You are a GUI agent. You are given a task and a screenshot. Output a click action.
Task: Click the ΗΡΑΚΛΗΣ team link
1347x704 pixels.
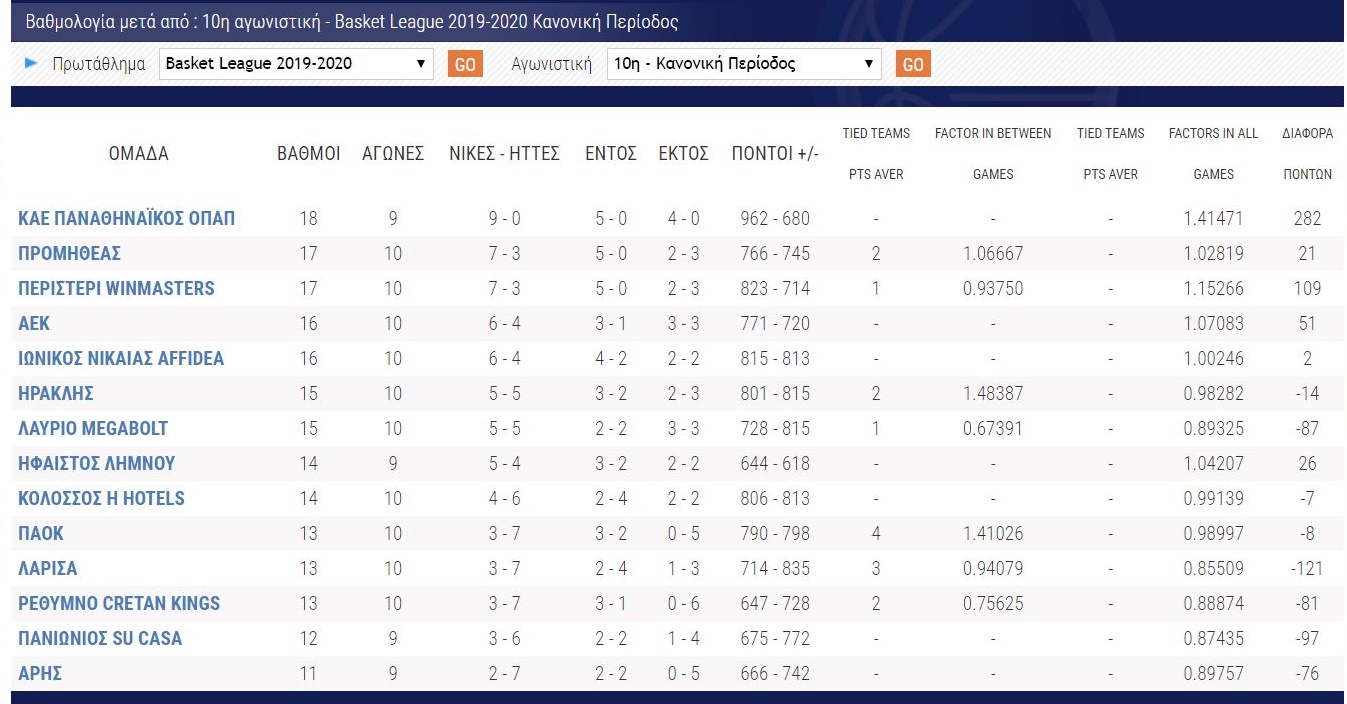tap(56, 393)
